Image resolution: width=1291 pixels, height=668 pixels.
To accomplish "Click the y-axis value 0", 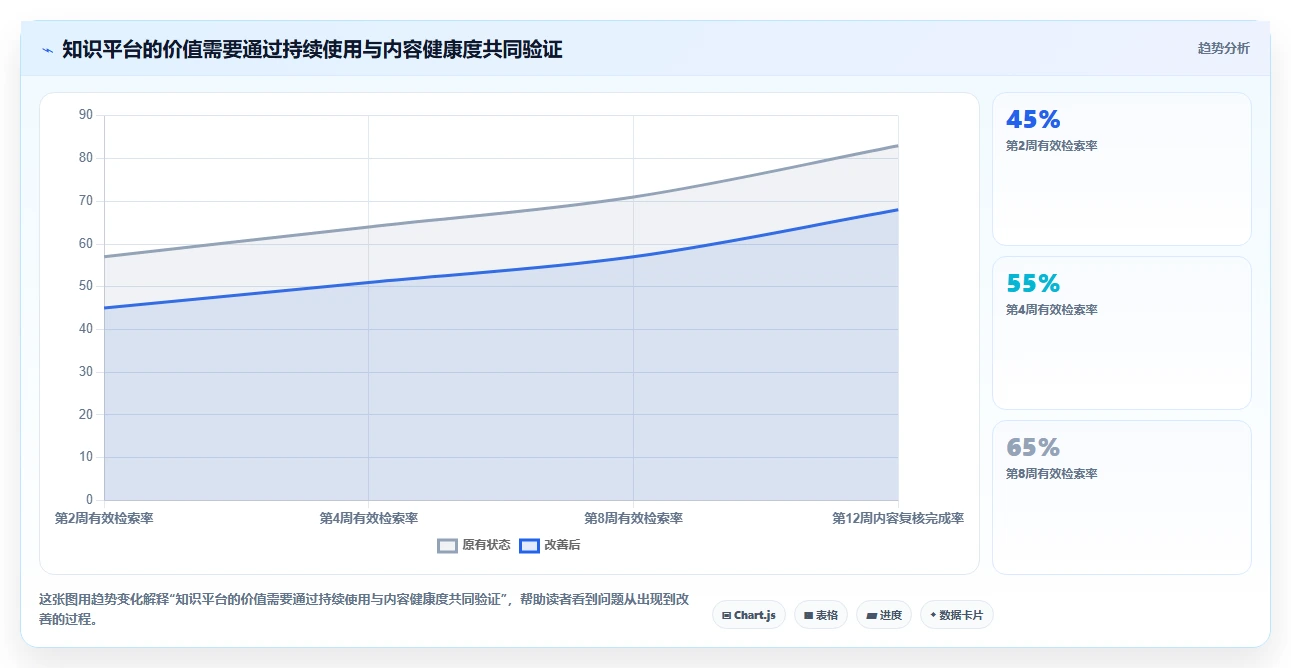I will [89, 500].
